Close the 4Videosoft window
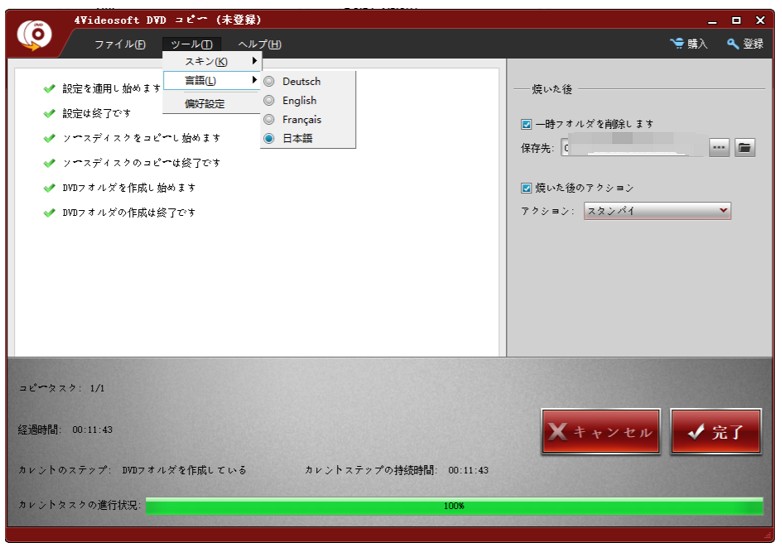The image size is (782, 550). coord(760,20)
